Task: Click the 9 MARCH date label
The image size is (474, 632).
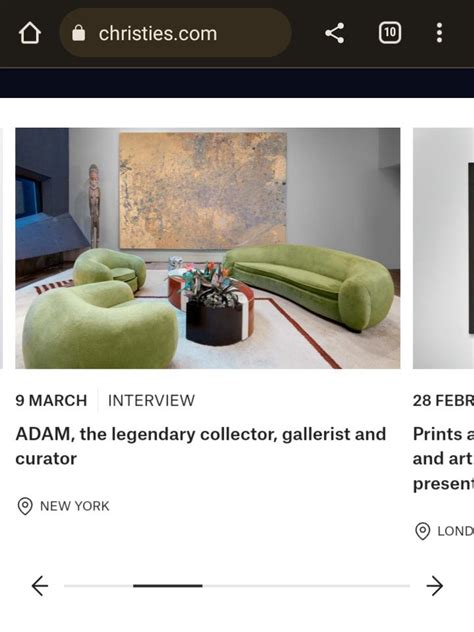Action: click(x=51, y=400)
